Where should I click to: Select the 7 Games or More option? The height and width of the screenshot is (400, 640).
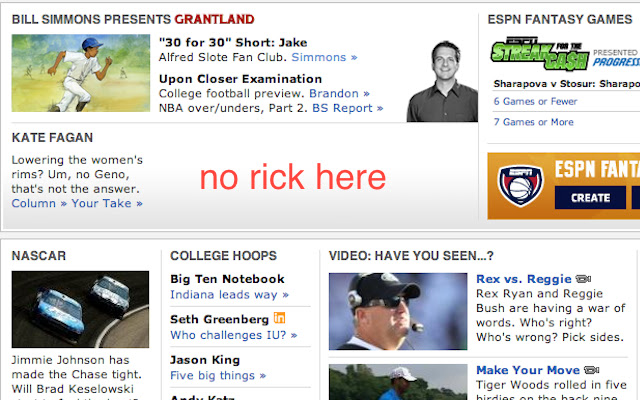click(x=533, y=122)
